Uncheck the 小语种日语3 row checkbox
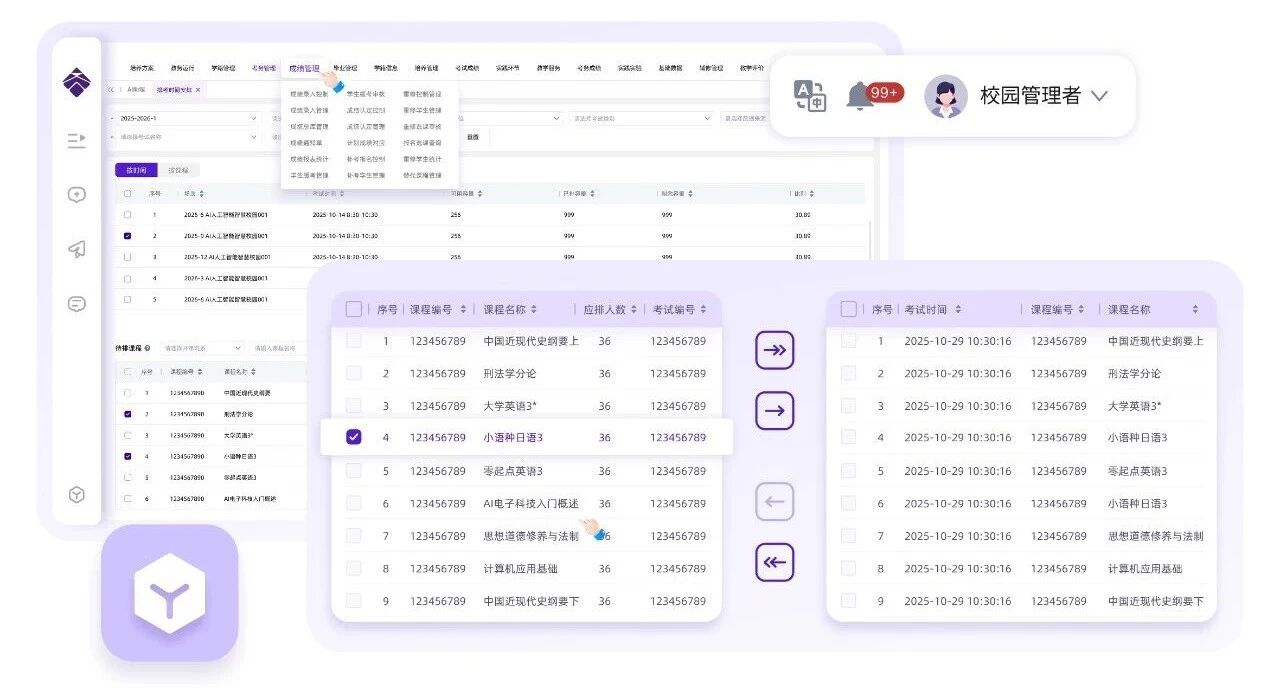Image resolution: width=1280 pixels, height=688 pixels. point(354,437)
